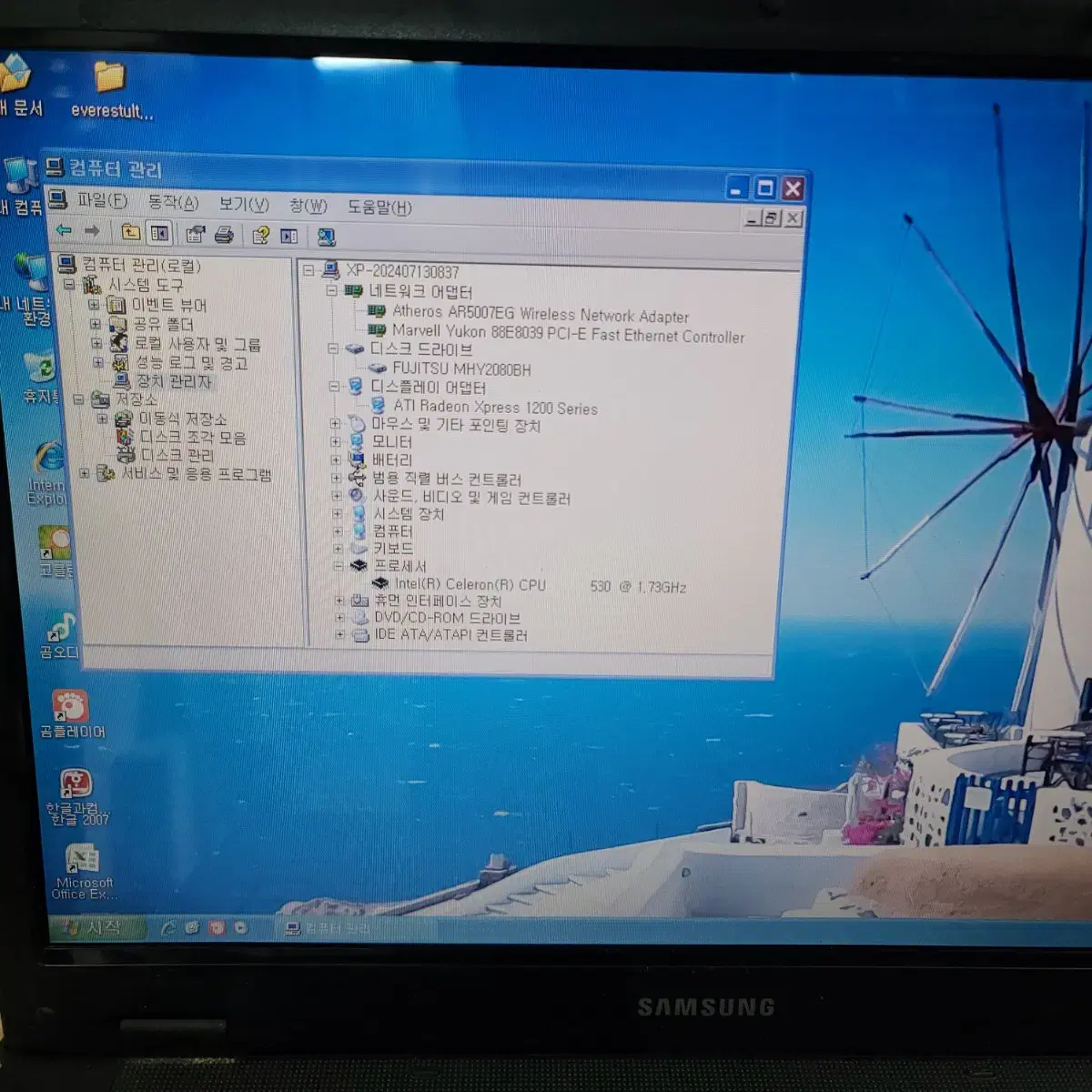This screenshot has height=1092, width=1092.
Task: Click the 키보드 category icon
Action: (x=359, y=549)
